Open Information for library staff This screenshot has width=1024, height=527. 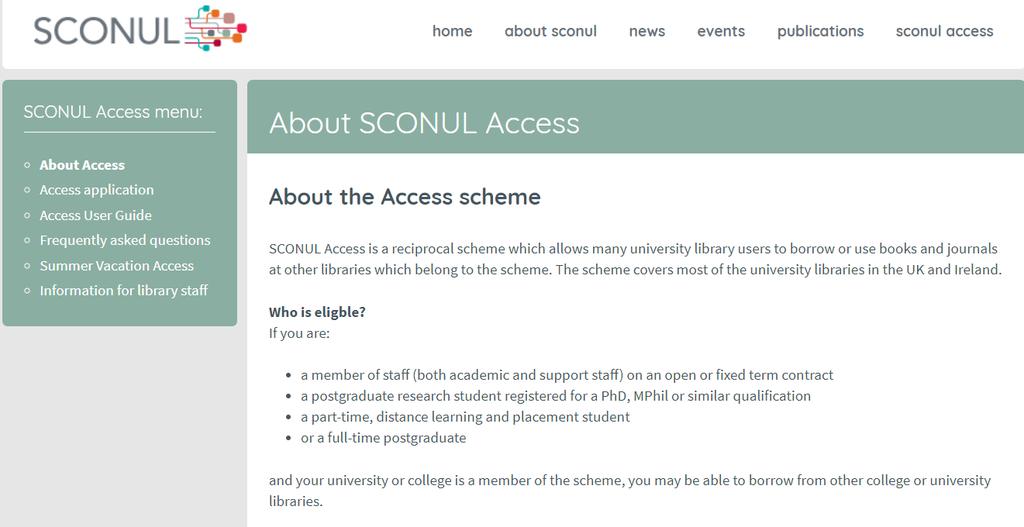(x=123, y=291)
